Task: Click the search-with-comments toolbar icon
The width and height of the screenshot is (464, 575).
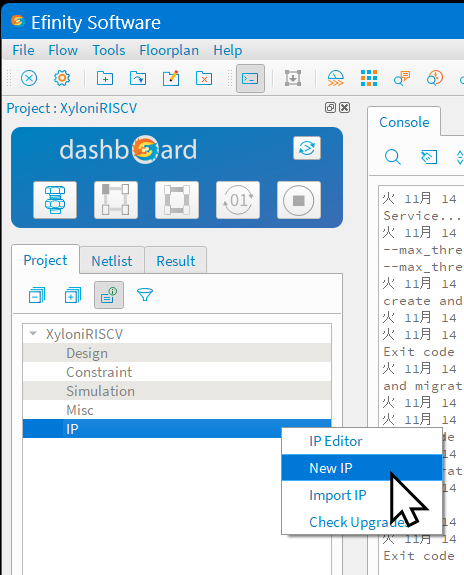Action: coord(402,78)
